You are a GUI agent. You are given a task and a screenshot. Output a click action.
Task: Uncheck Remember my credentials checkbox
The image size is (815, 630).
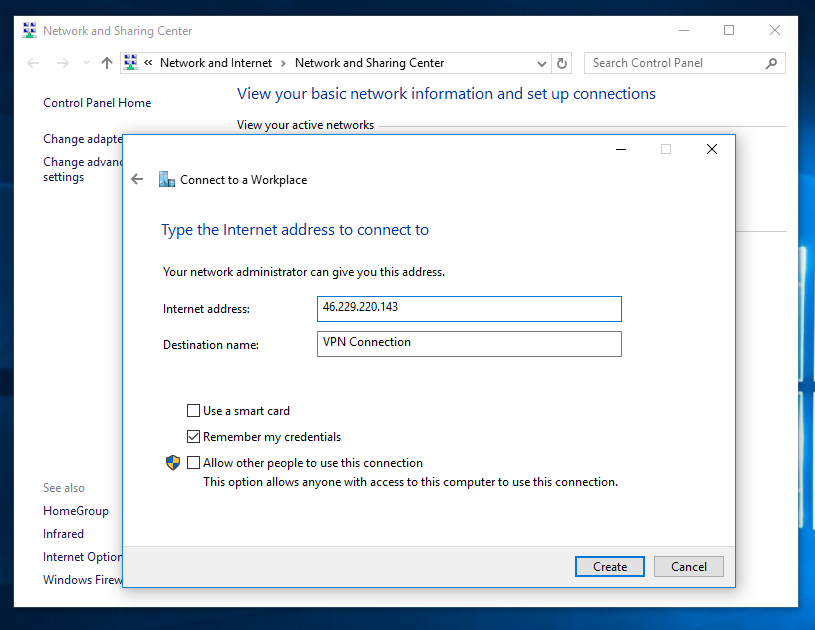coord(193,437)
